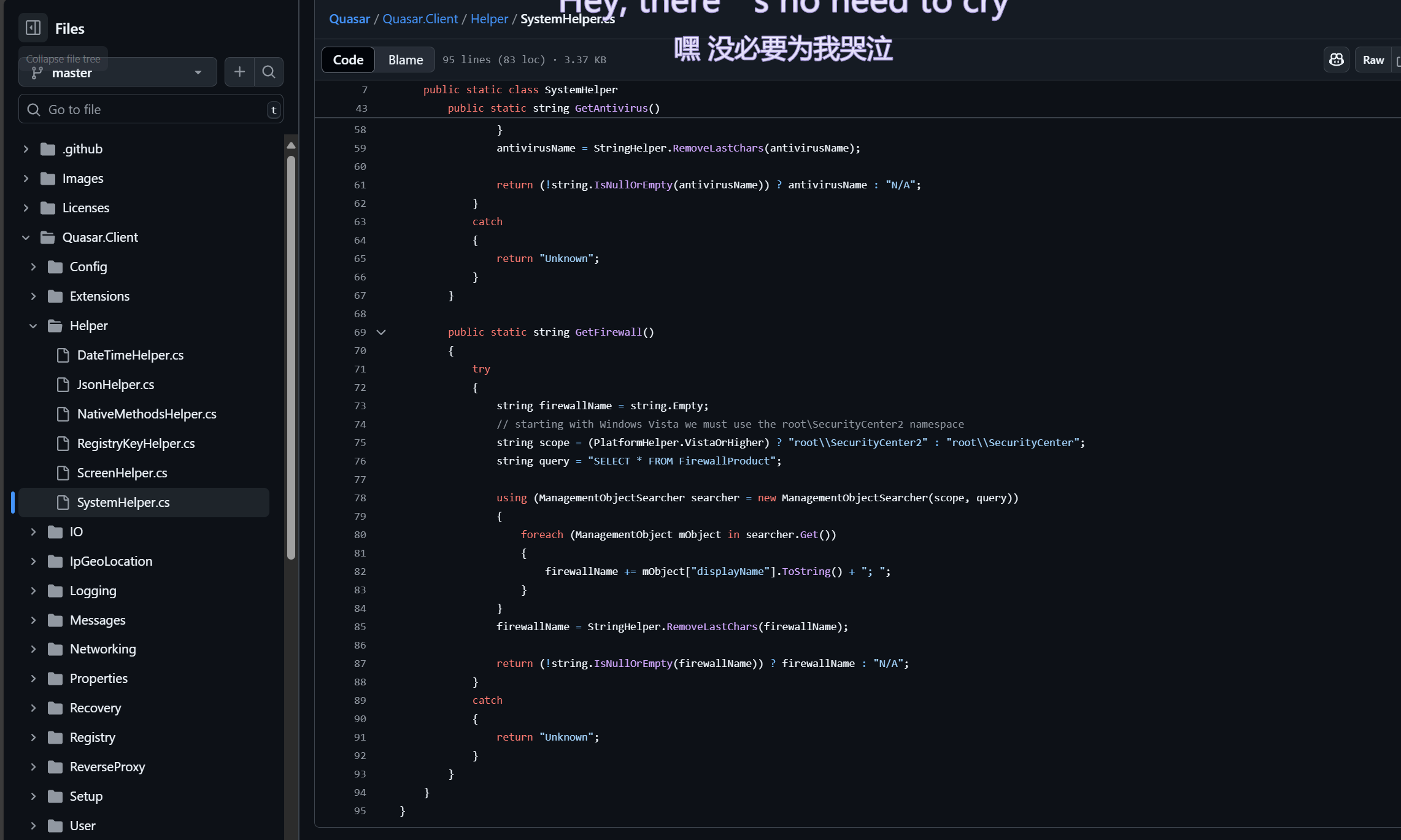
Task: Fold GetFirewall method at line 69
Action: coord(381,332)
